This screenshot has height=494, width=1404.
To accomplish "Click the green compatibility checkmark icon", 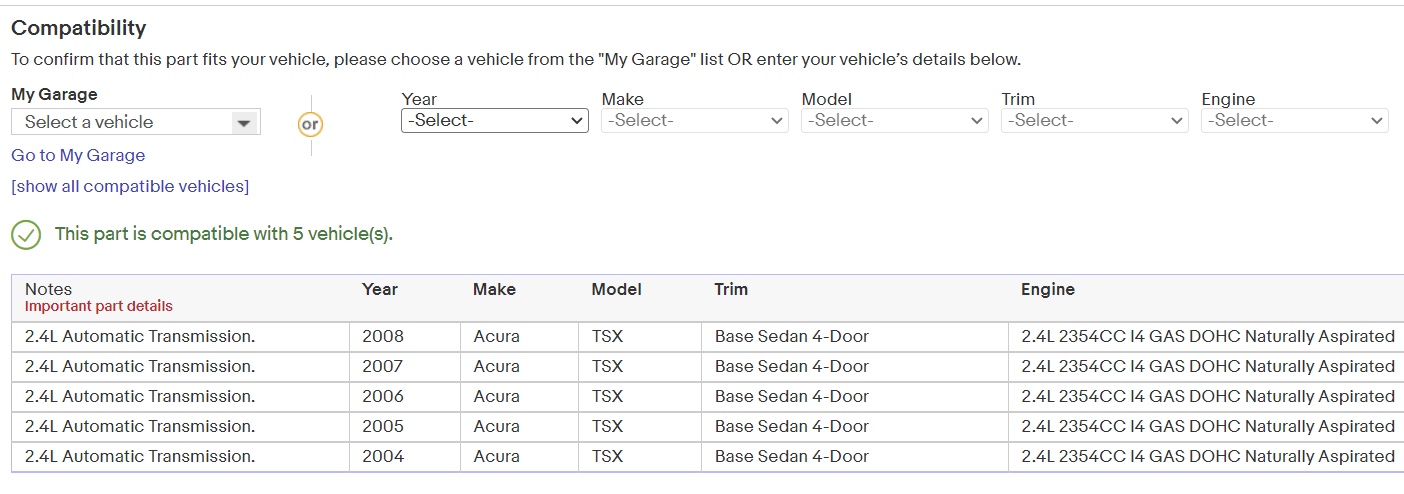I will [26, 235].
